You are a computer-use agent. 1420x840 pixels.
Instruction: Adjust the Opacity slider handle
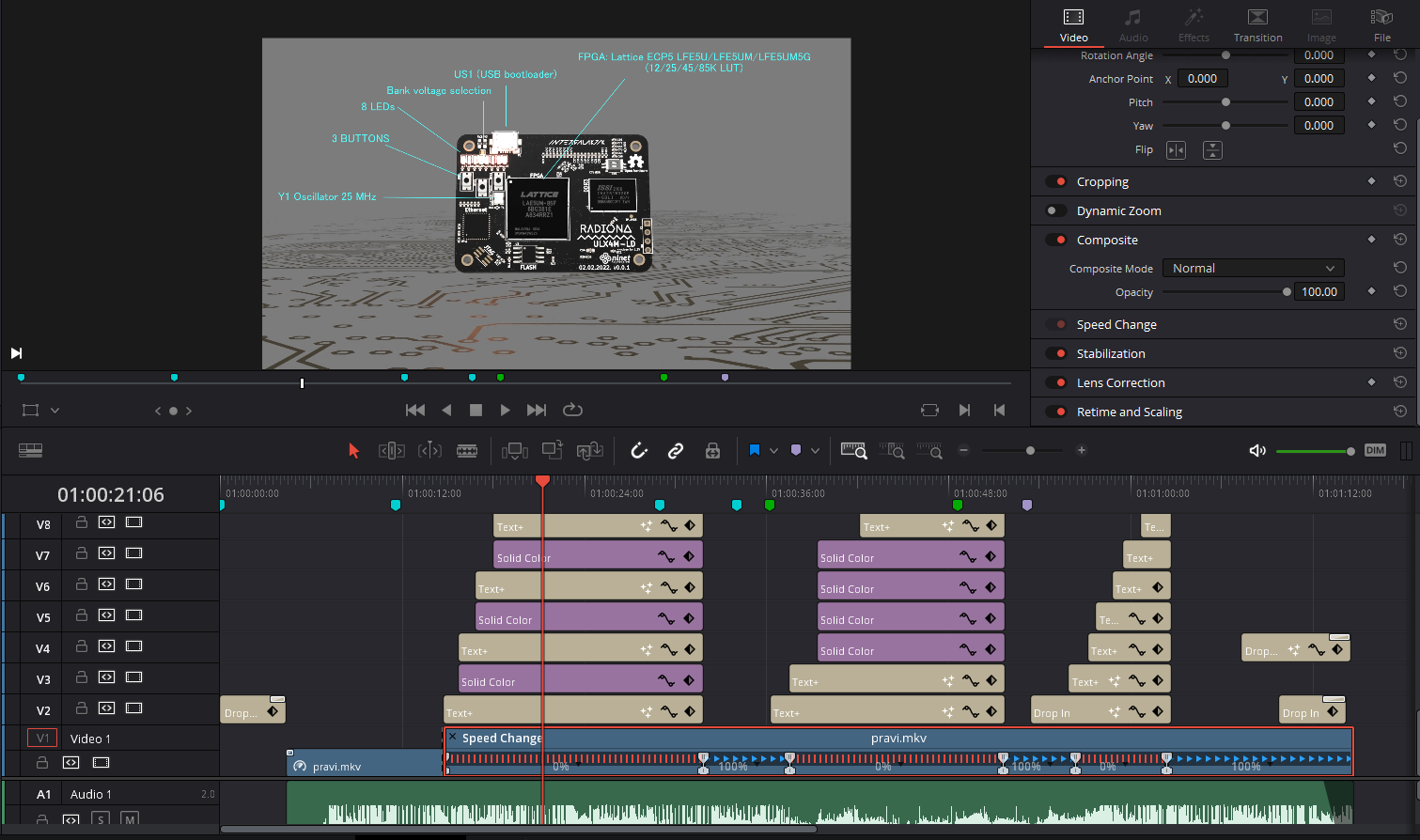[x=1287, y=292]
